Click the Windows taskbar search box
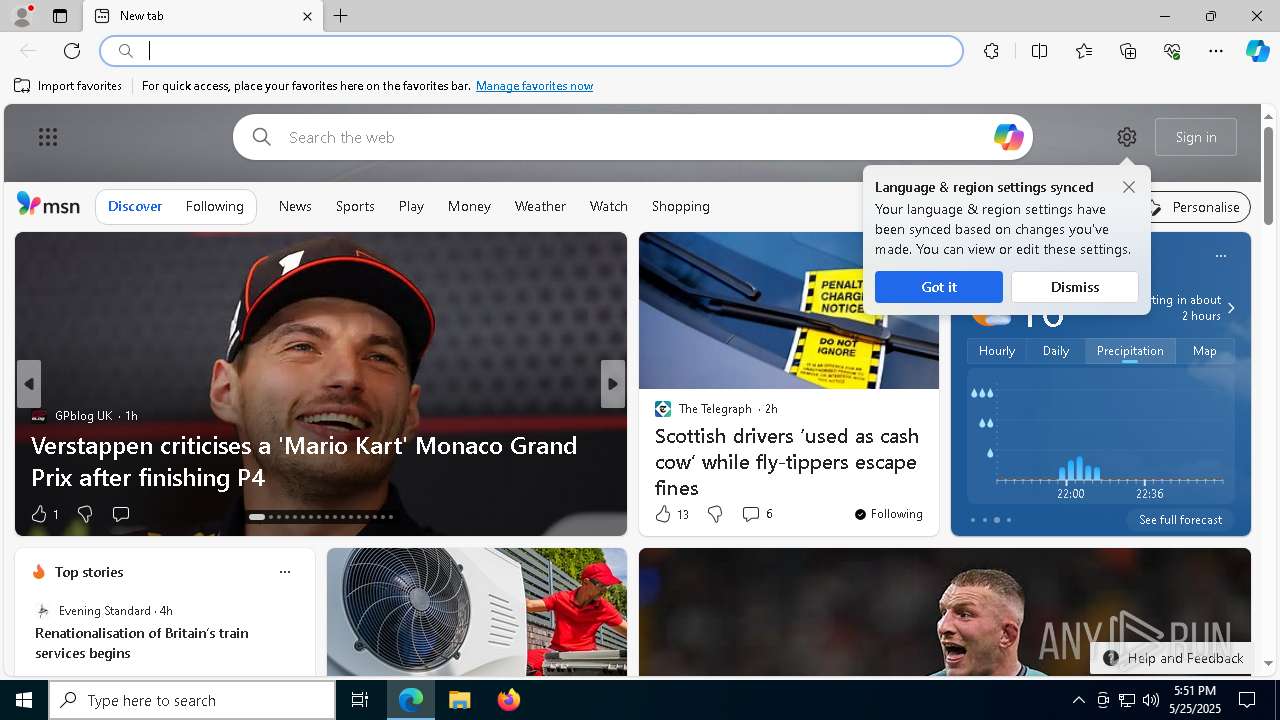1280x720 pixels. (192, 700)
